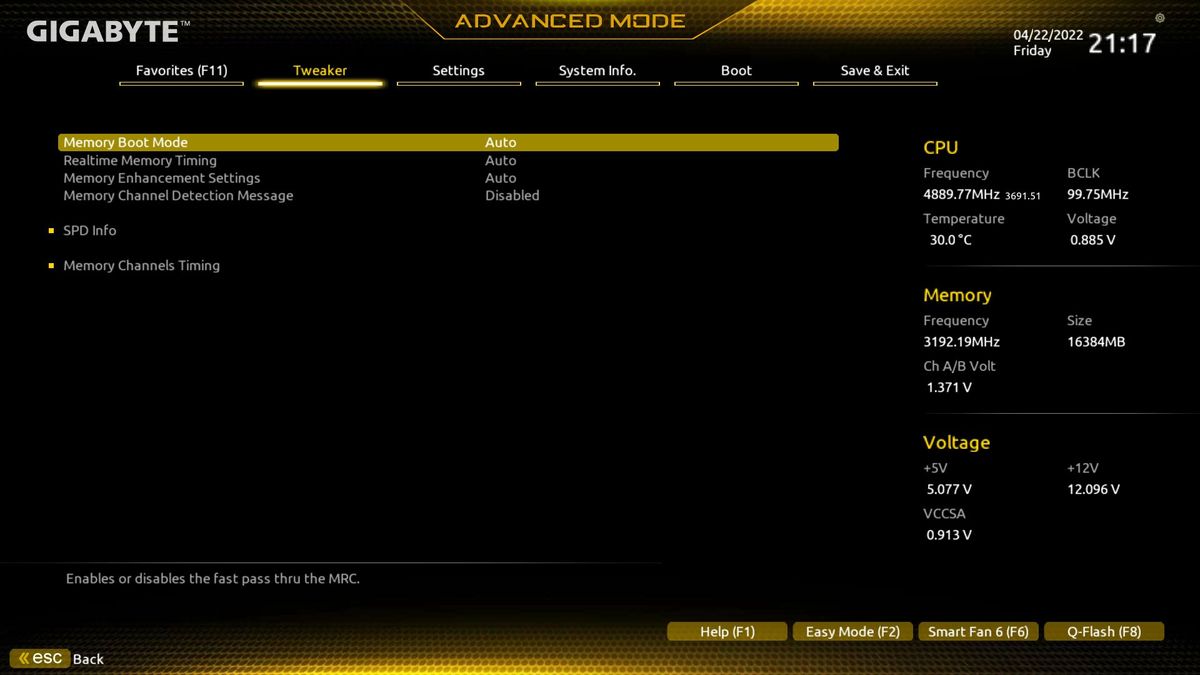
Task: Click +12V reading 12.096 V
Action: [x=1094, y=490]
